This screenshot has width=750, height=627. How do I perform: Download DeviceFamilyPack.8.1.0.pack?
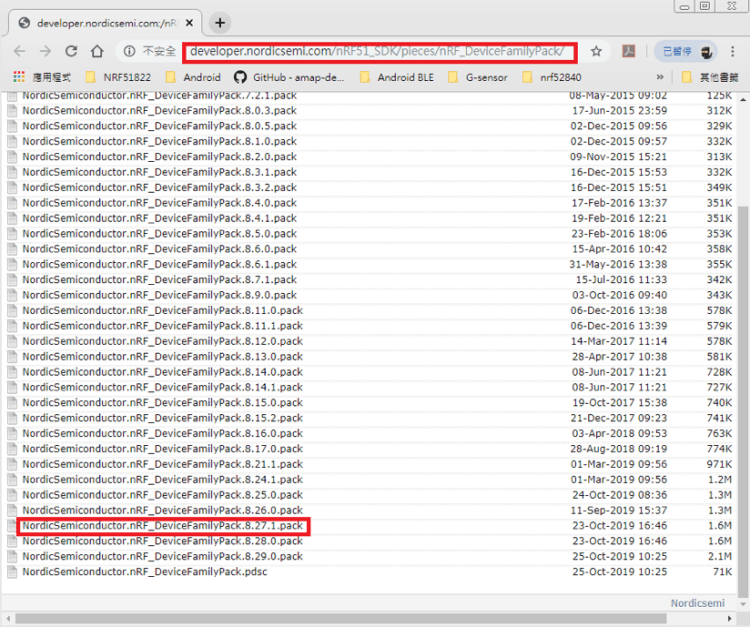pyautogui.click(x=159, y=141)
